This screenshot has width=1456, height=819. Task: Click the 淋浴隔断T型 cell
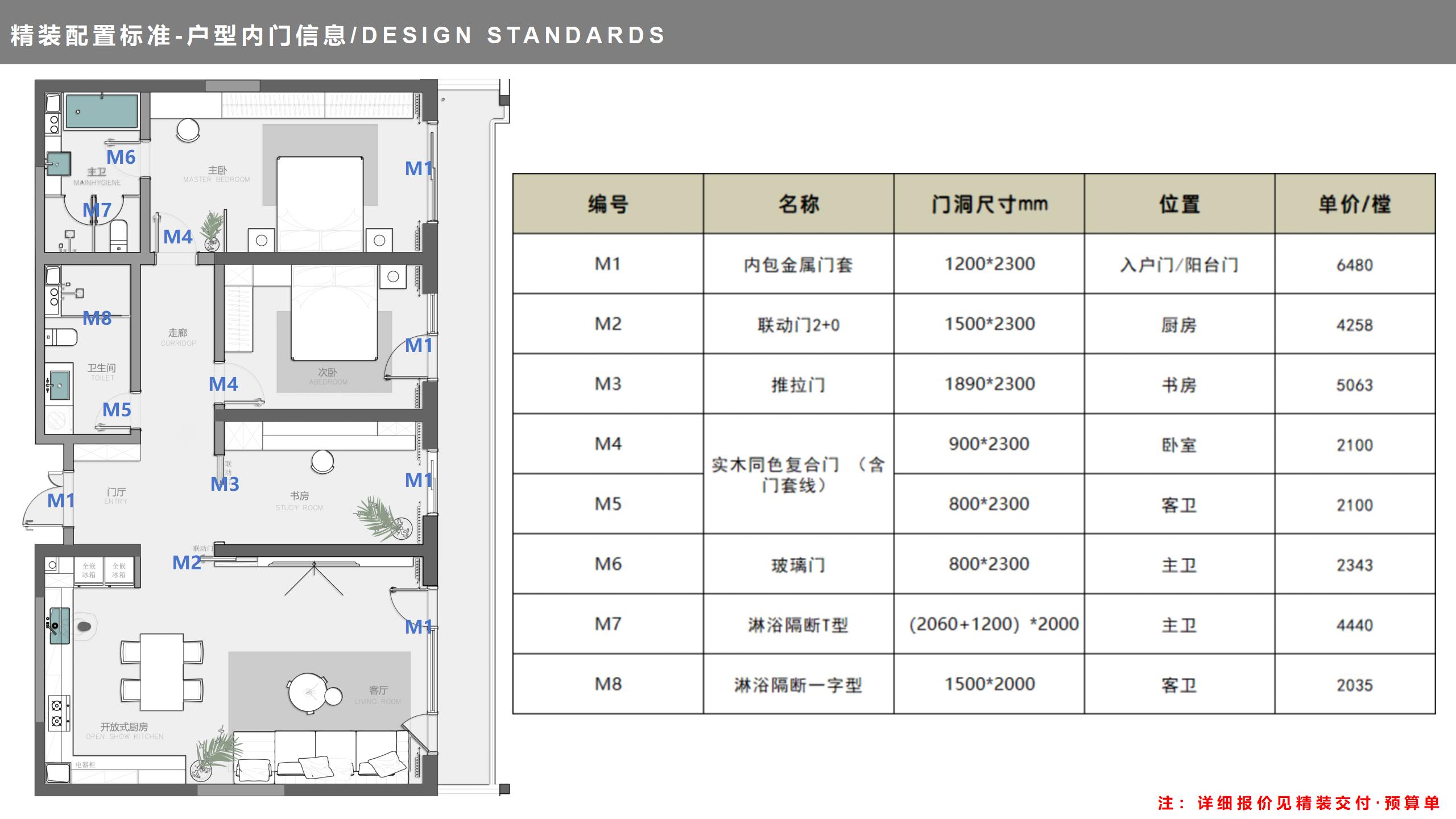(x=798, y=624)
